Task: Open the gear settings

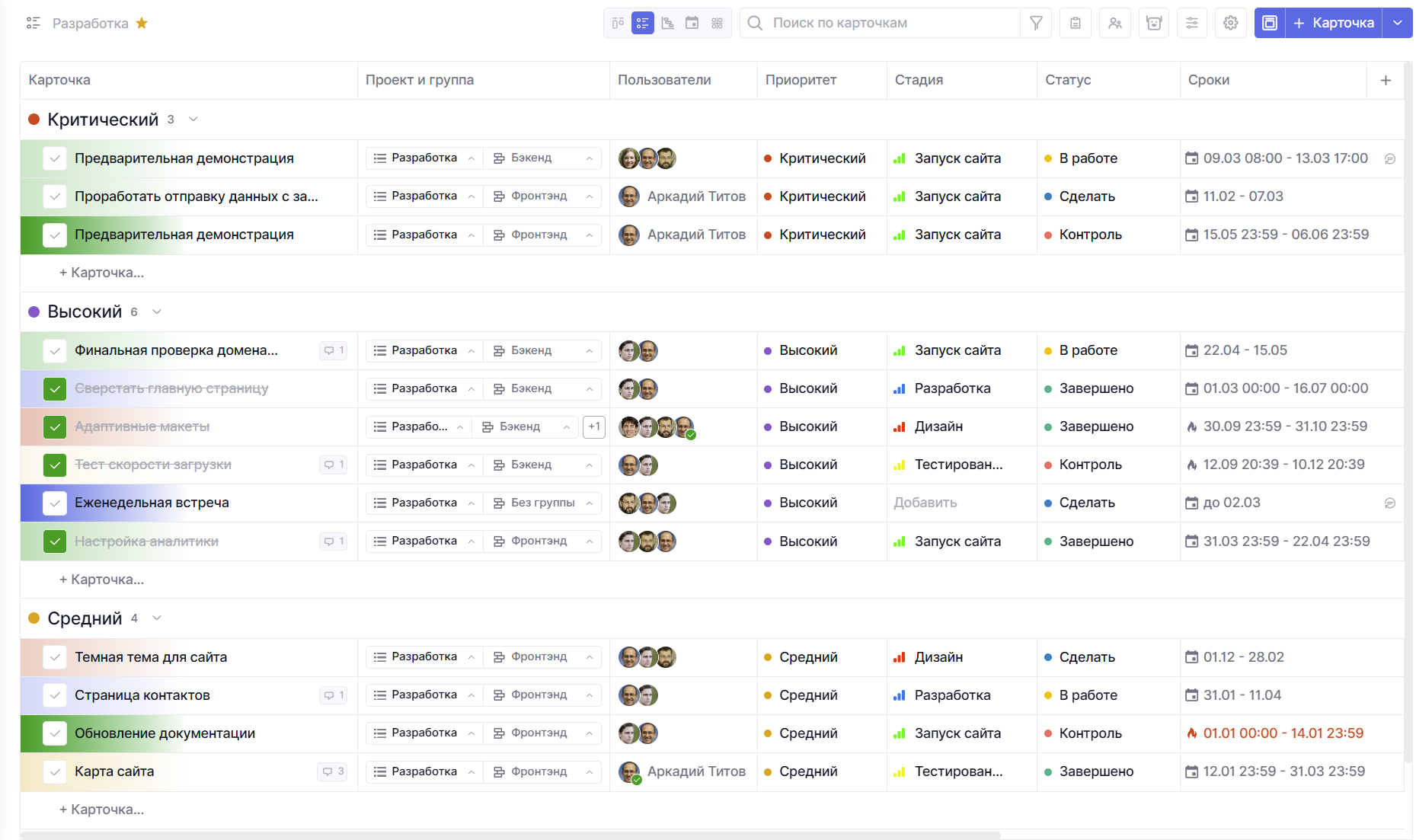Action: pos(1230,23)
